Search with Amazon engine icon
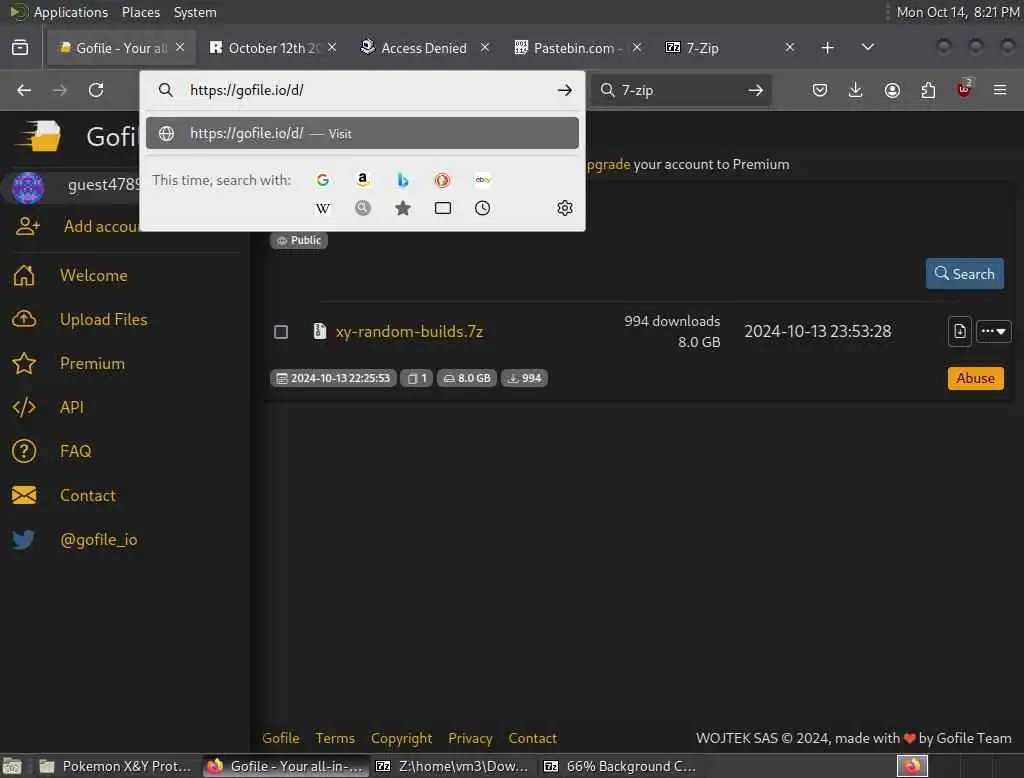Image resolution: width=1024 pixels, height=778 pixels. pos(362,180)
